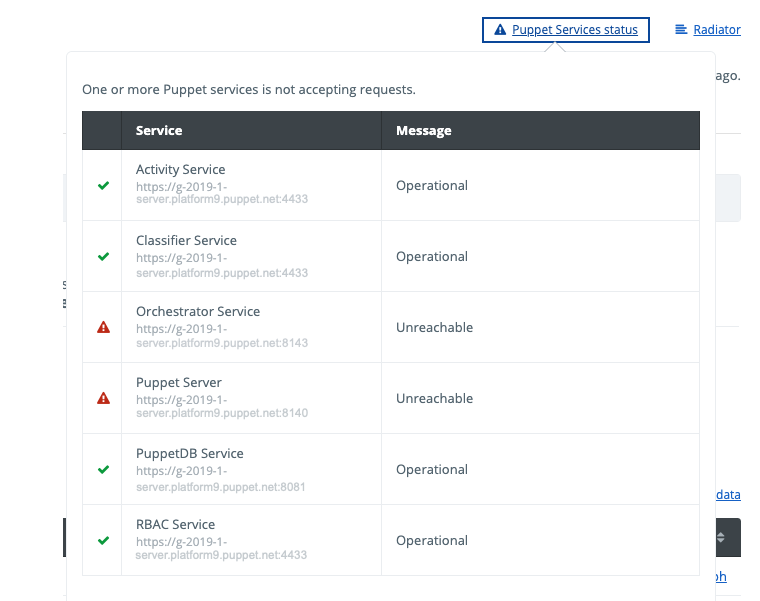The width and height of the screenshot is (760, 601).
Task: Click Operational message for RBAC Service
Action: pyautogui.click(x=431, y=540)
